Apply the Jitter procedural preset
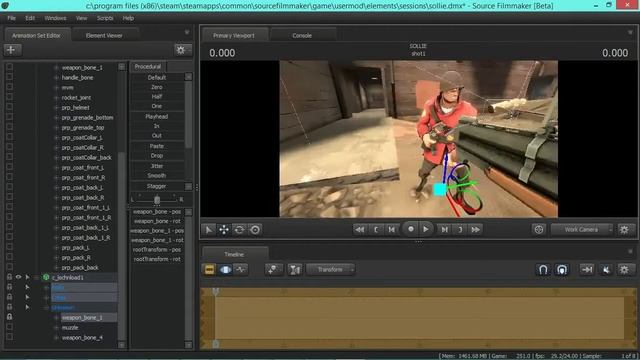The image size is (640, 360). pyautogui.click(x=157, y=166)
